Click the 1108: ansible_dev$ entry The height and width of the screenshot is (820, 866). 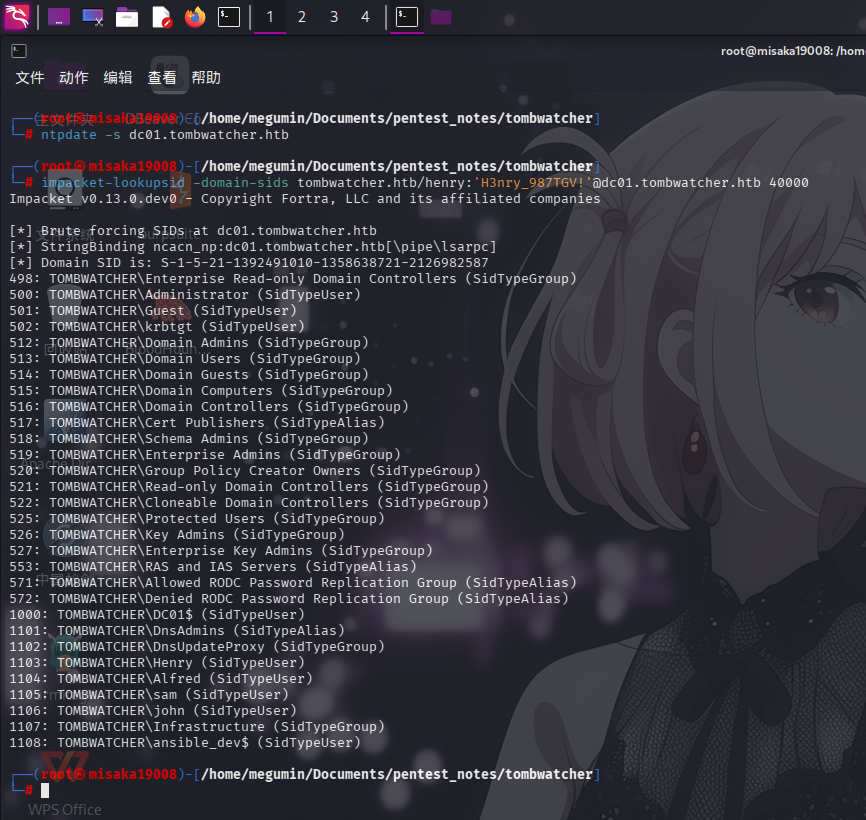(185, 743)
